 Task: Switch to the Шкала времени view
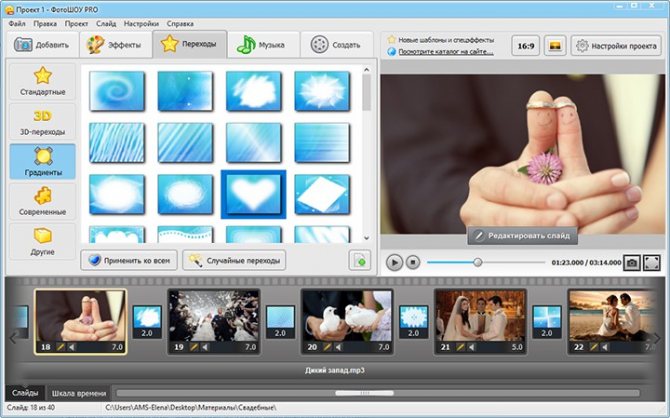pyautogui.click(x=77, y=392)
